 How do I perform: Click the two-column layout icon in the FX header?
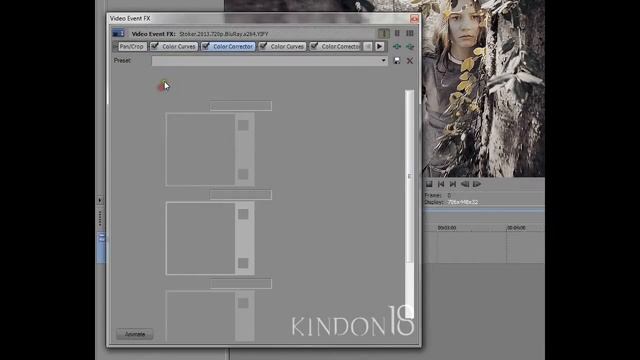pyautogui.click(x=397, y=33)
